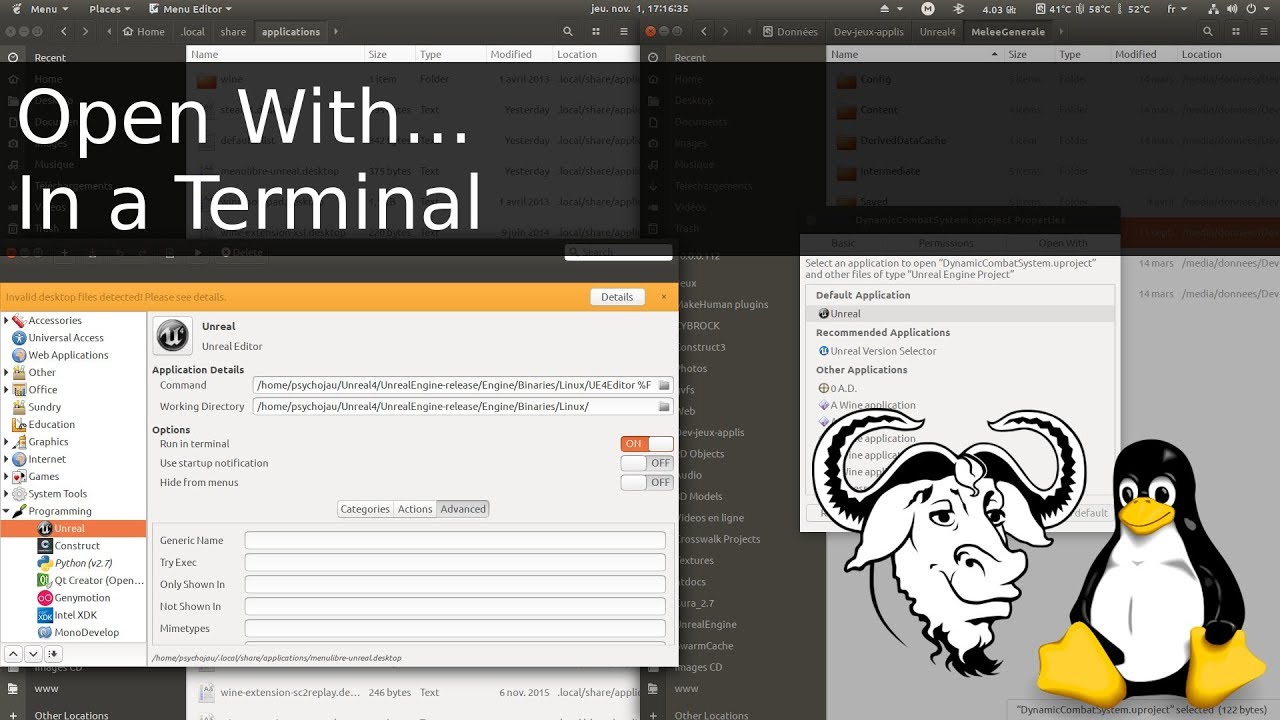The image size is (1280, 720).
Task: Collapse the Programming category
Action: point(6,511)
